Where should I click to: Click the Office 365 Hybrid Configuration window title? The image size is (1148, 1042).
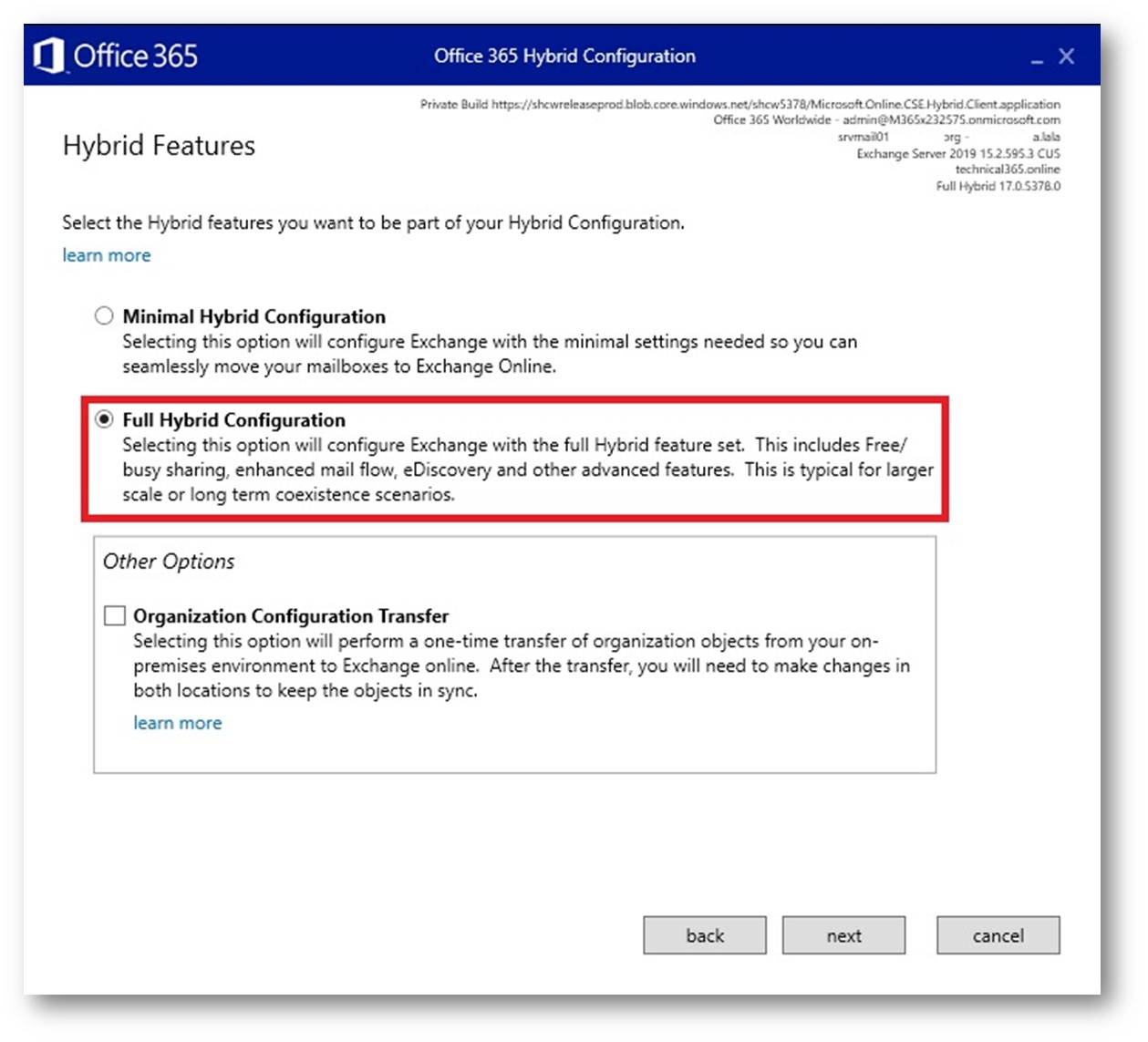tap(564, 57)
